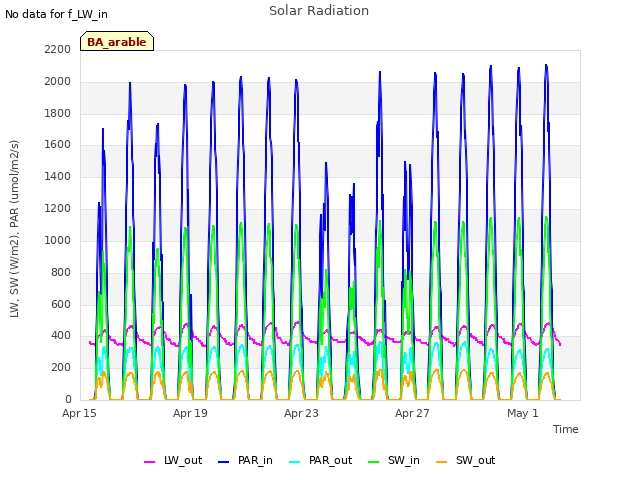Click the 1600 y-axis tick label

(58, 145)
